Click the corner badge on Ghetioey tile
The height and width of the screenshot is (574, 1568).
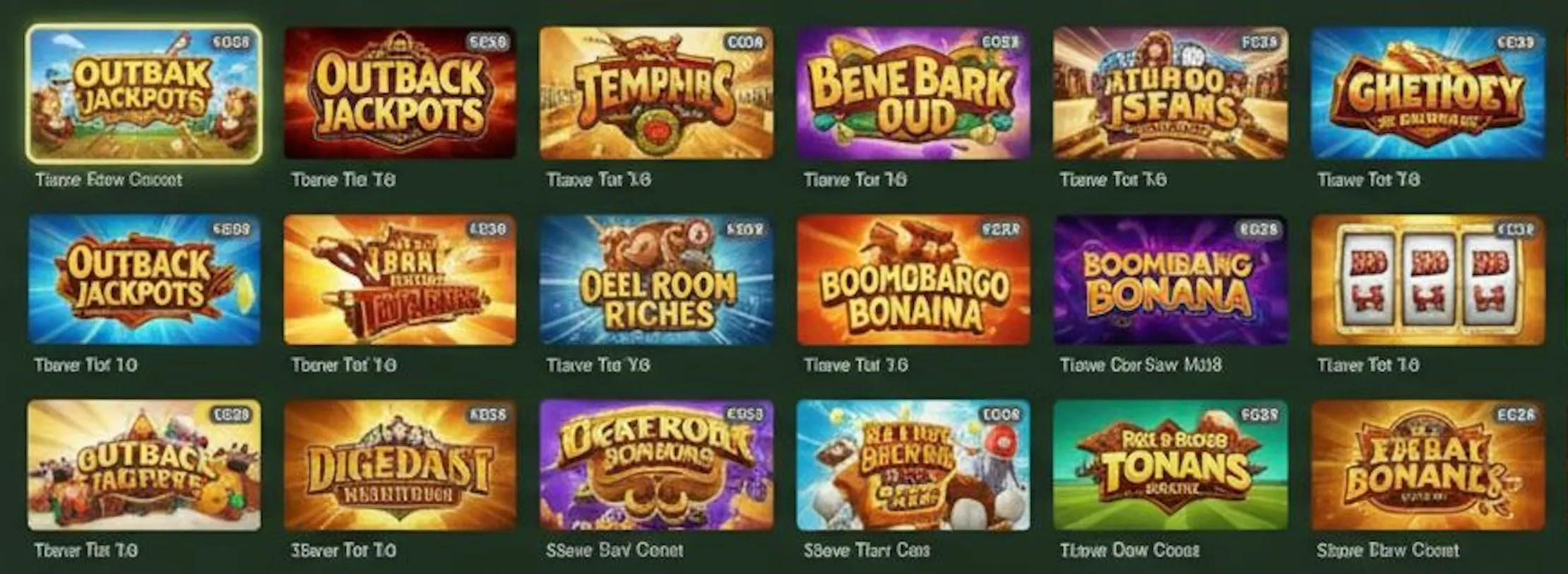coord(1515,42)
